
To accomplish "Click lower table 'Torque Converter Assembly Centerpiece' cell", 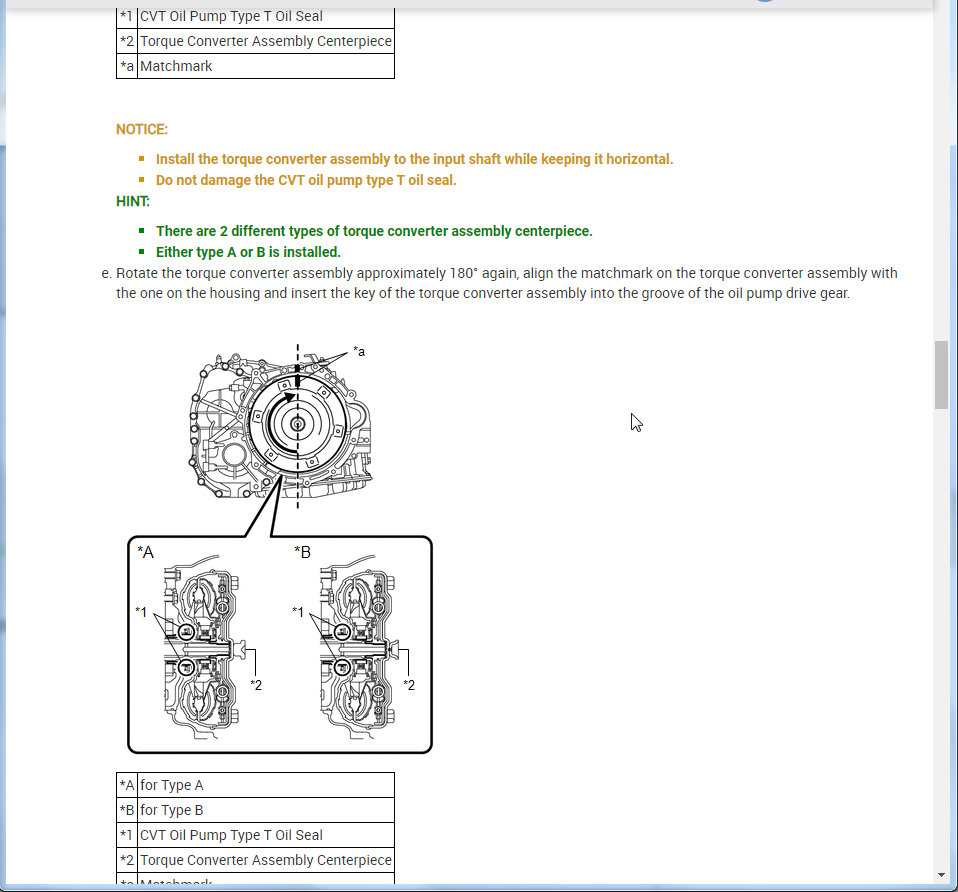I will point(266,860).
